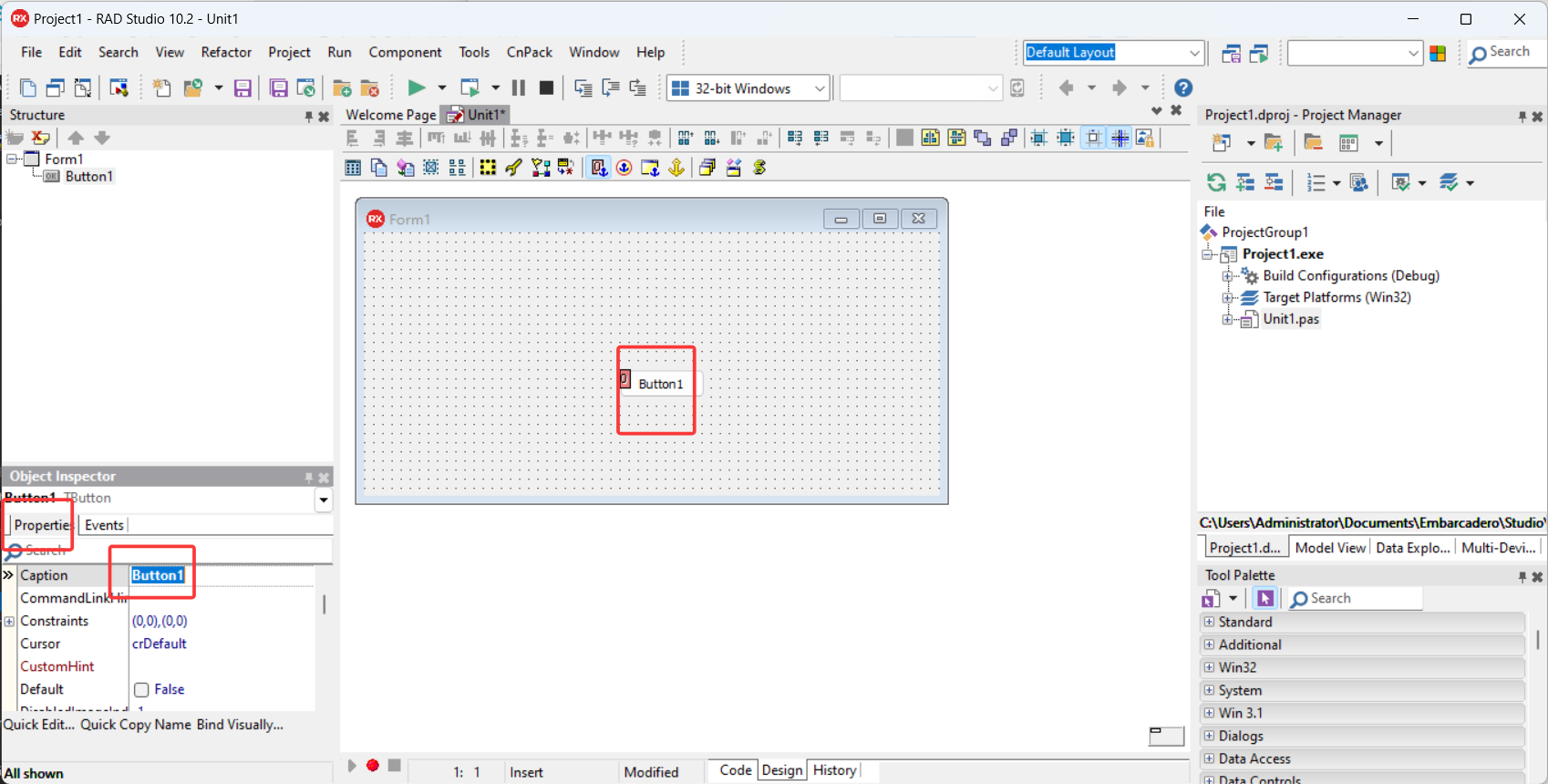Pin the Object Inspector panel

(309, 478)
